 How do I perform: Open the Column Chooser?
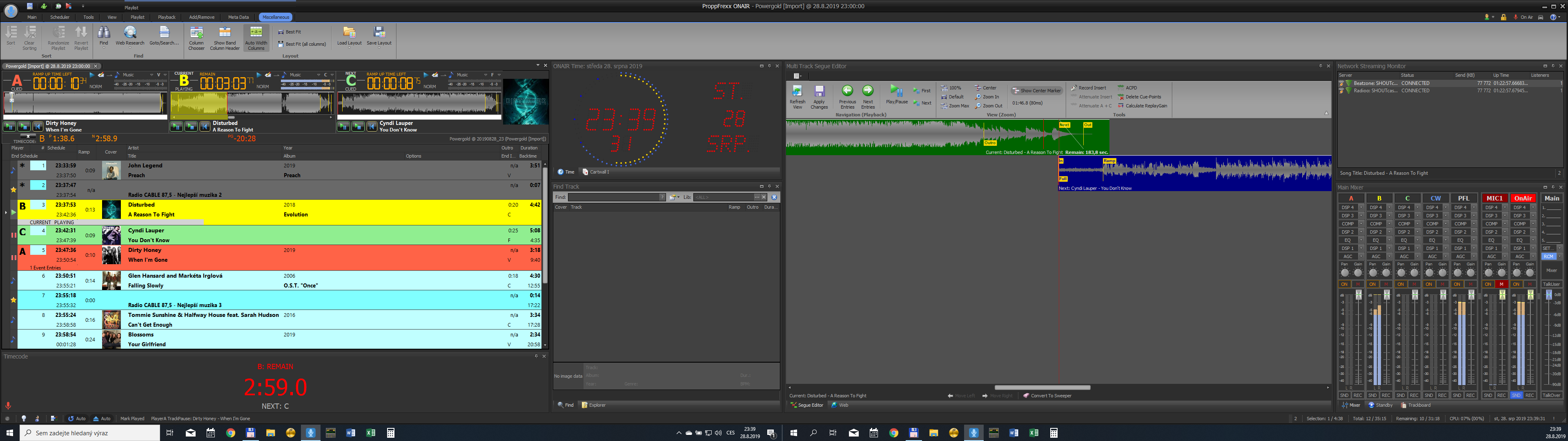pos(196,38)
